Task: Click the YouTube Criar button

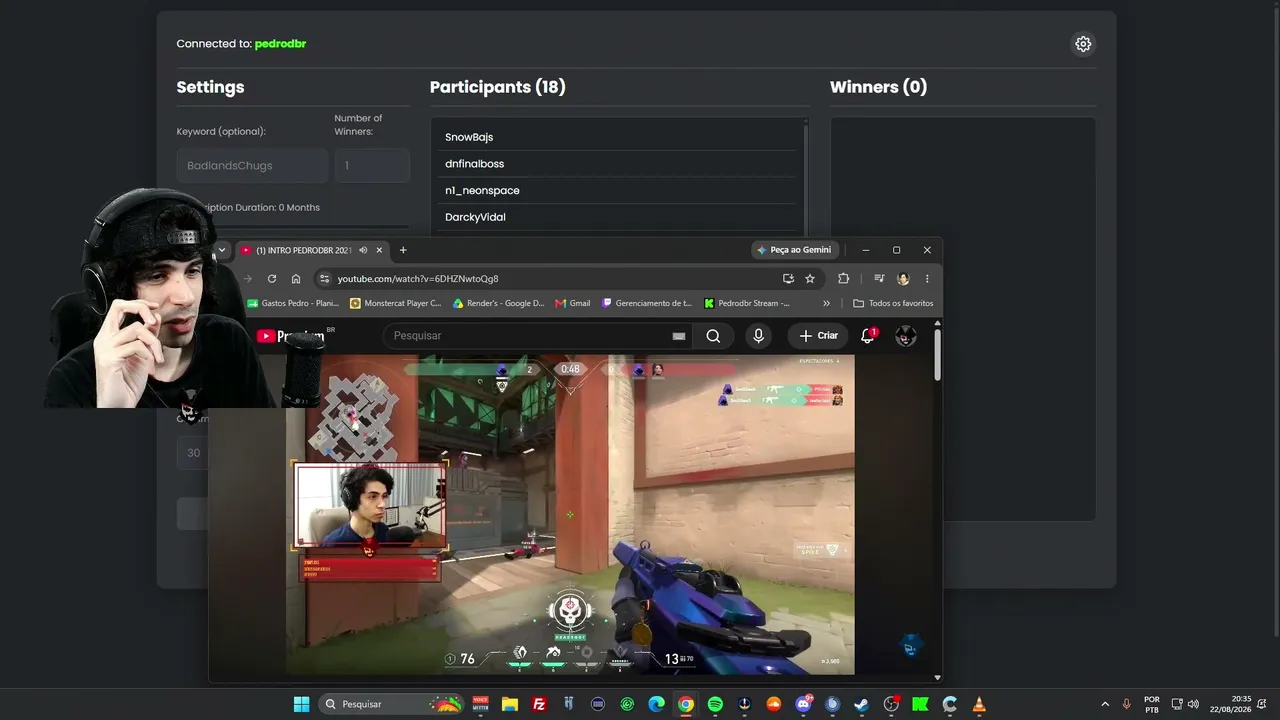Action: click(818, 336)
